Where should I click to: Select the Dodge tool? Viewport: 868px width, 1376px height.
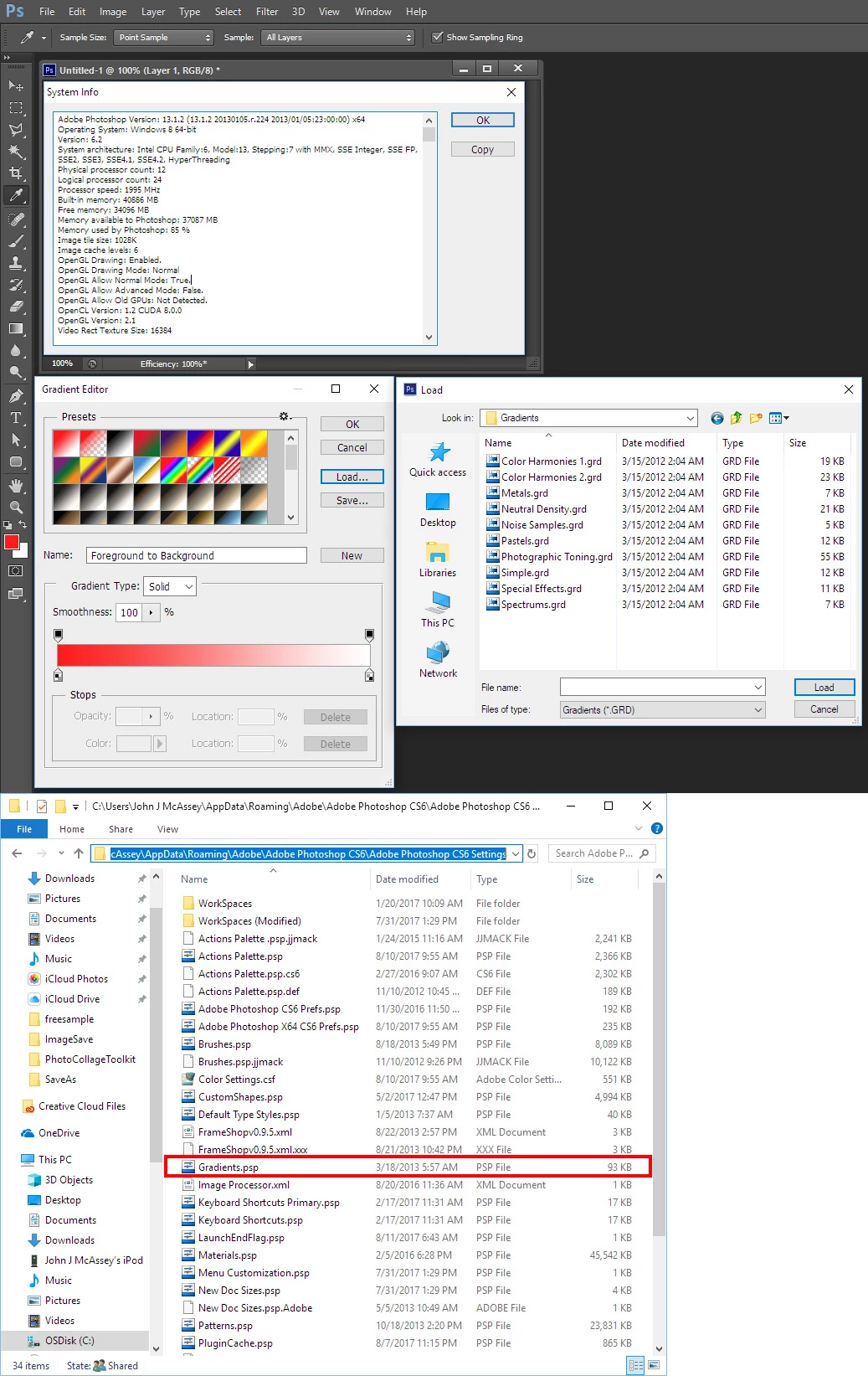click(x=16, y=372)
